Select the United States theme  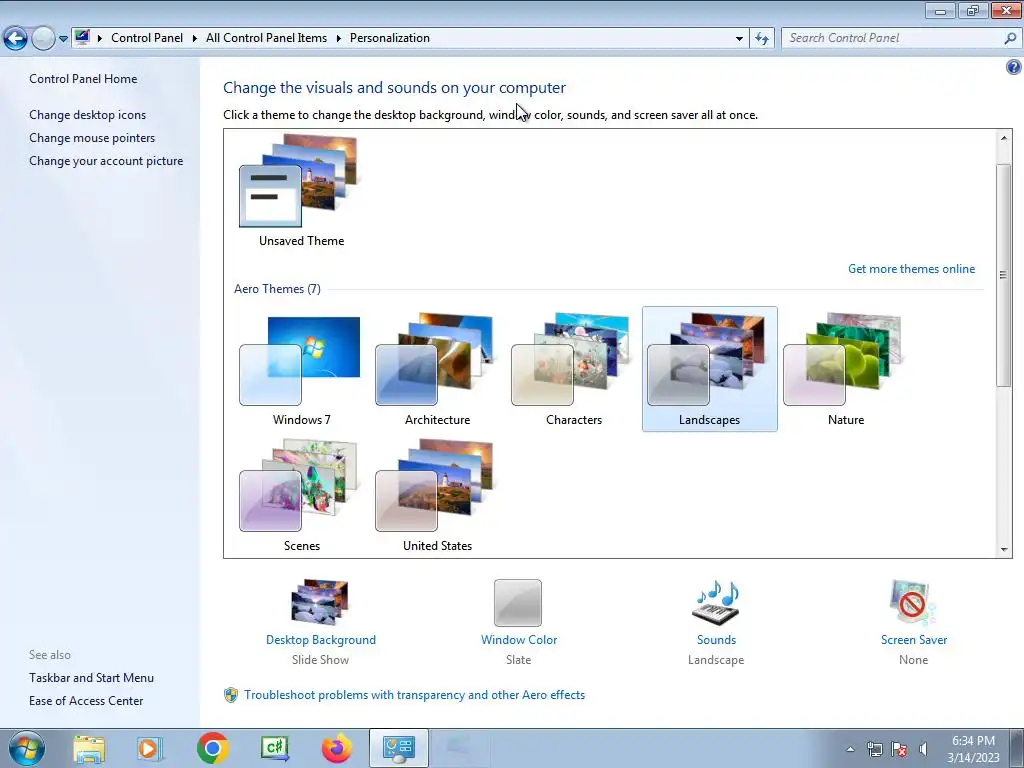437,495
